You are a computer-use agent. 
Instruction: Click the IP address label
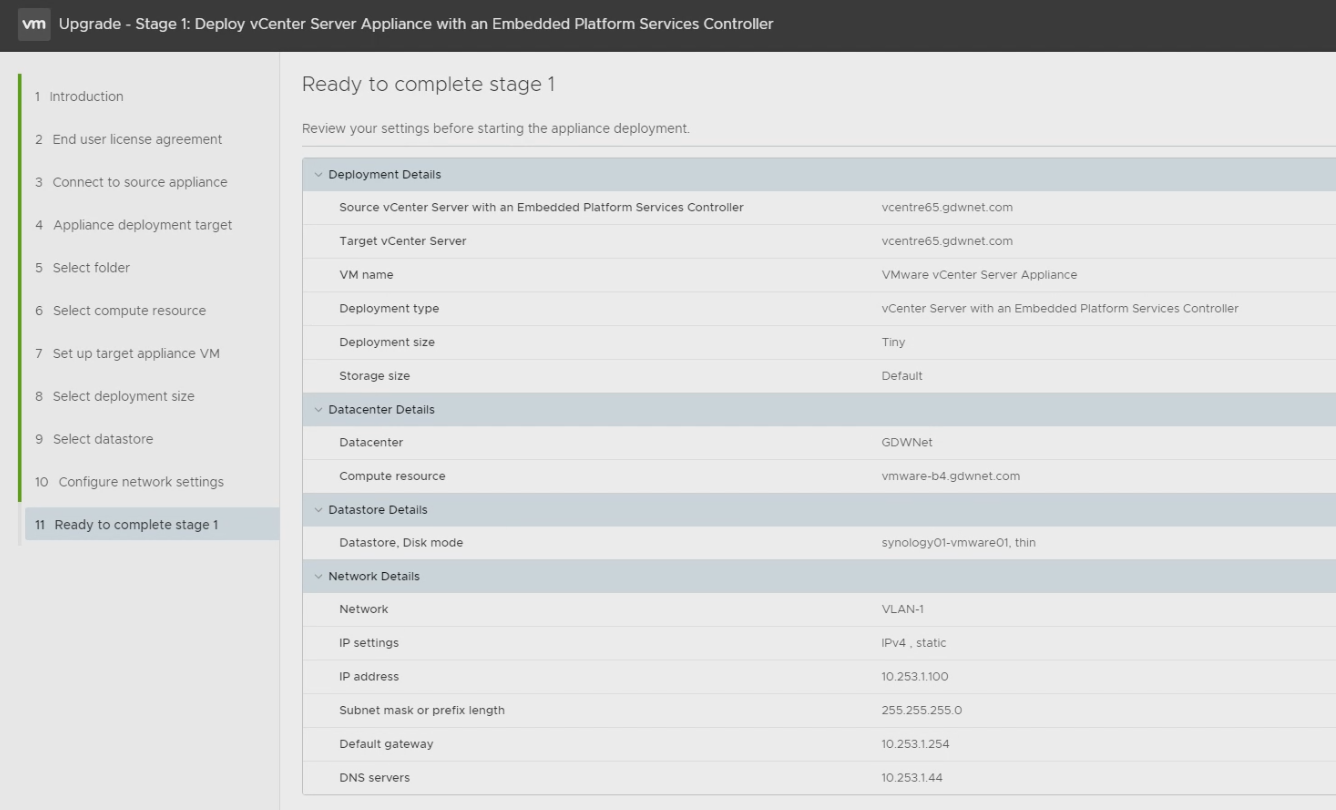click(x=369, y=677)
